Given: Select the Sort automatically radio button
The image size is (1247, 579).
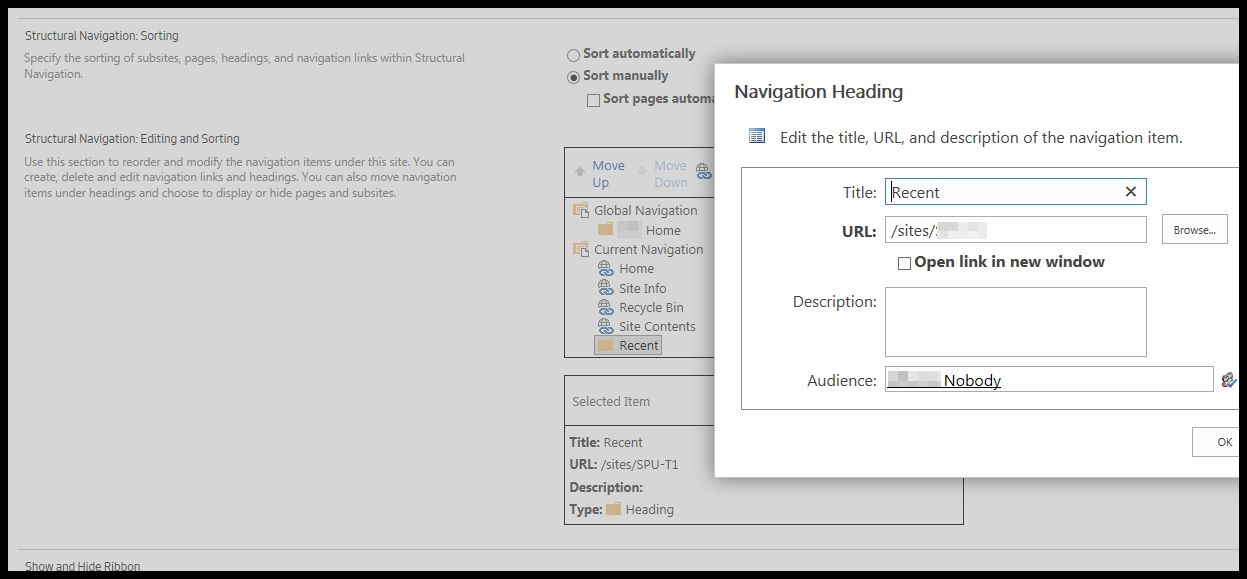Looking at the screenshot, I should (573, 53).
